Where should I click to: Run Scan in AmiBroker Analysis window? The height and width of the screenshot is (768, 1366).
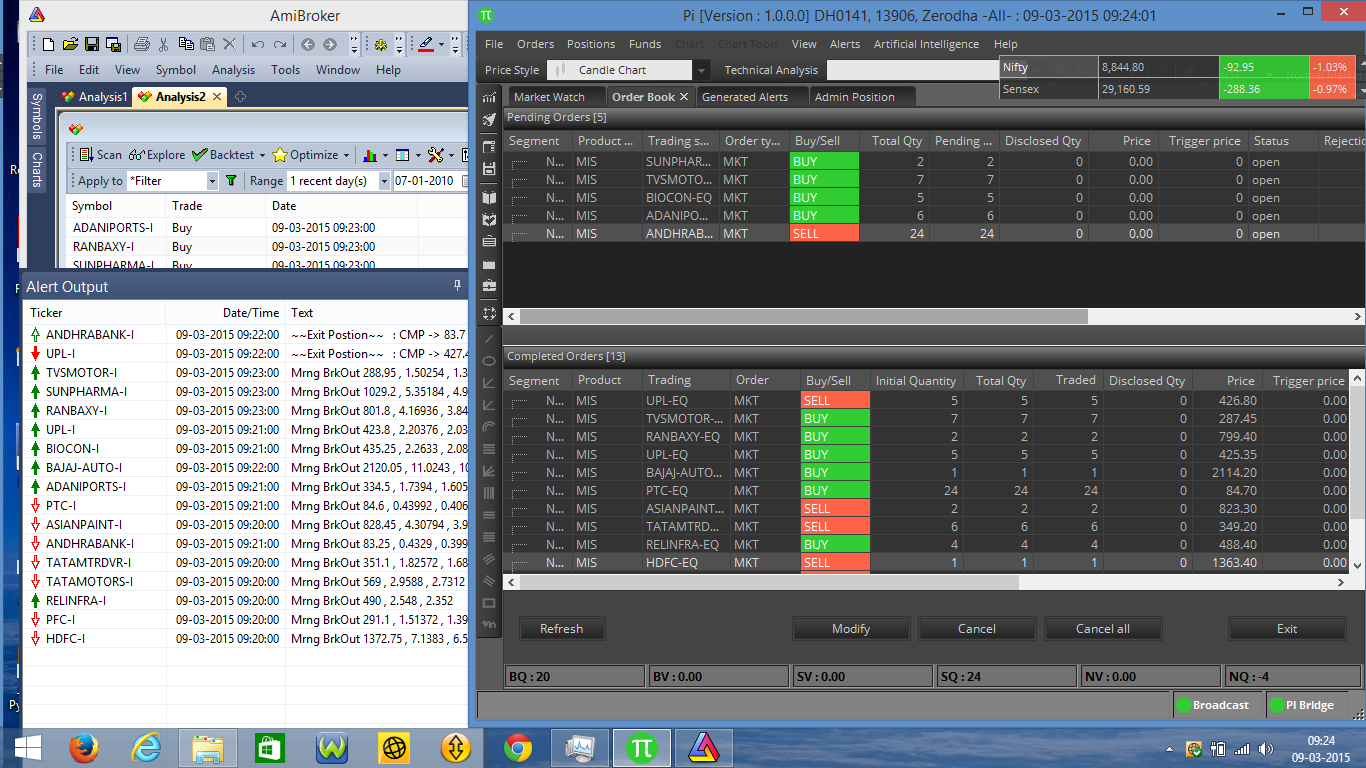tap(100, 155)
